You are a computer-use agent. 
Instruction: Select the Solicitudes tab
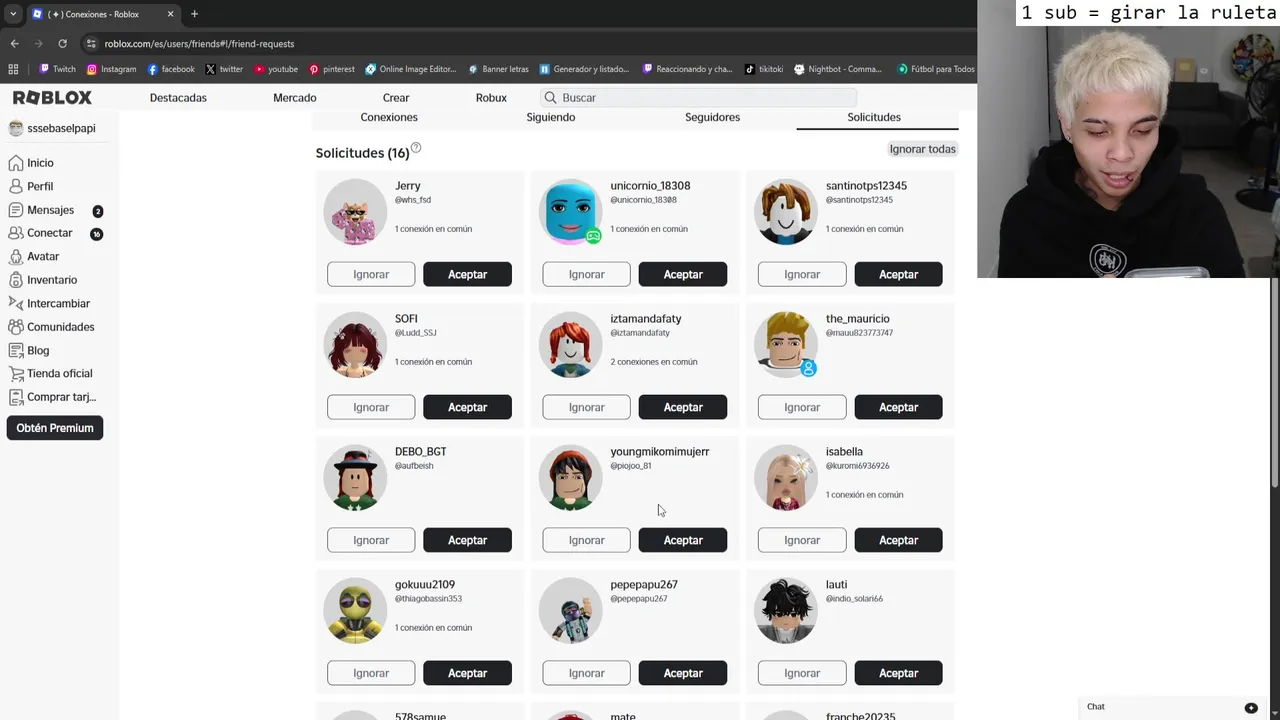874,117
